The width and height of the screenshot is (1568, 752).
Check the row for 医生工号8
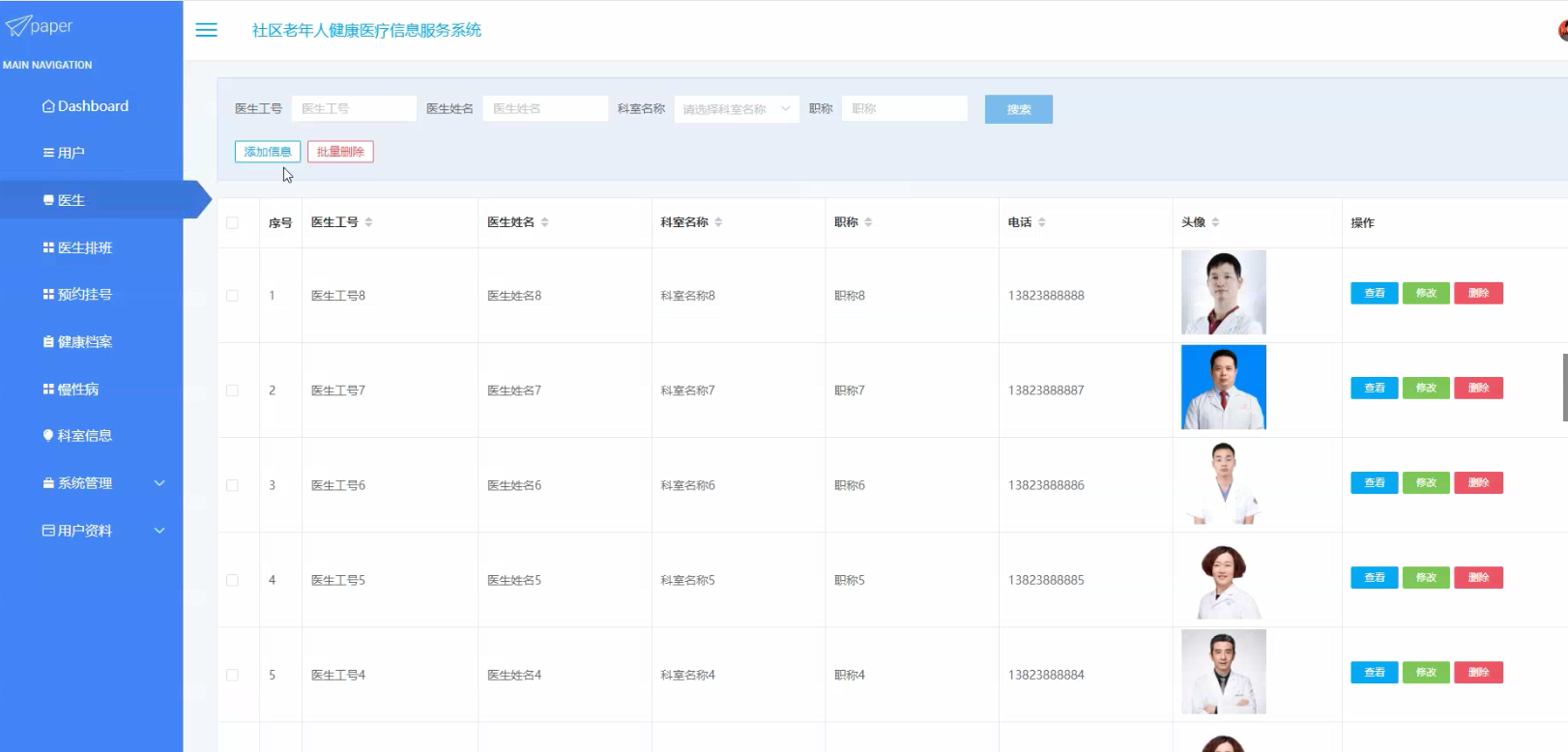tap(232, 296)
